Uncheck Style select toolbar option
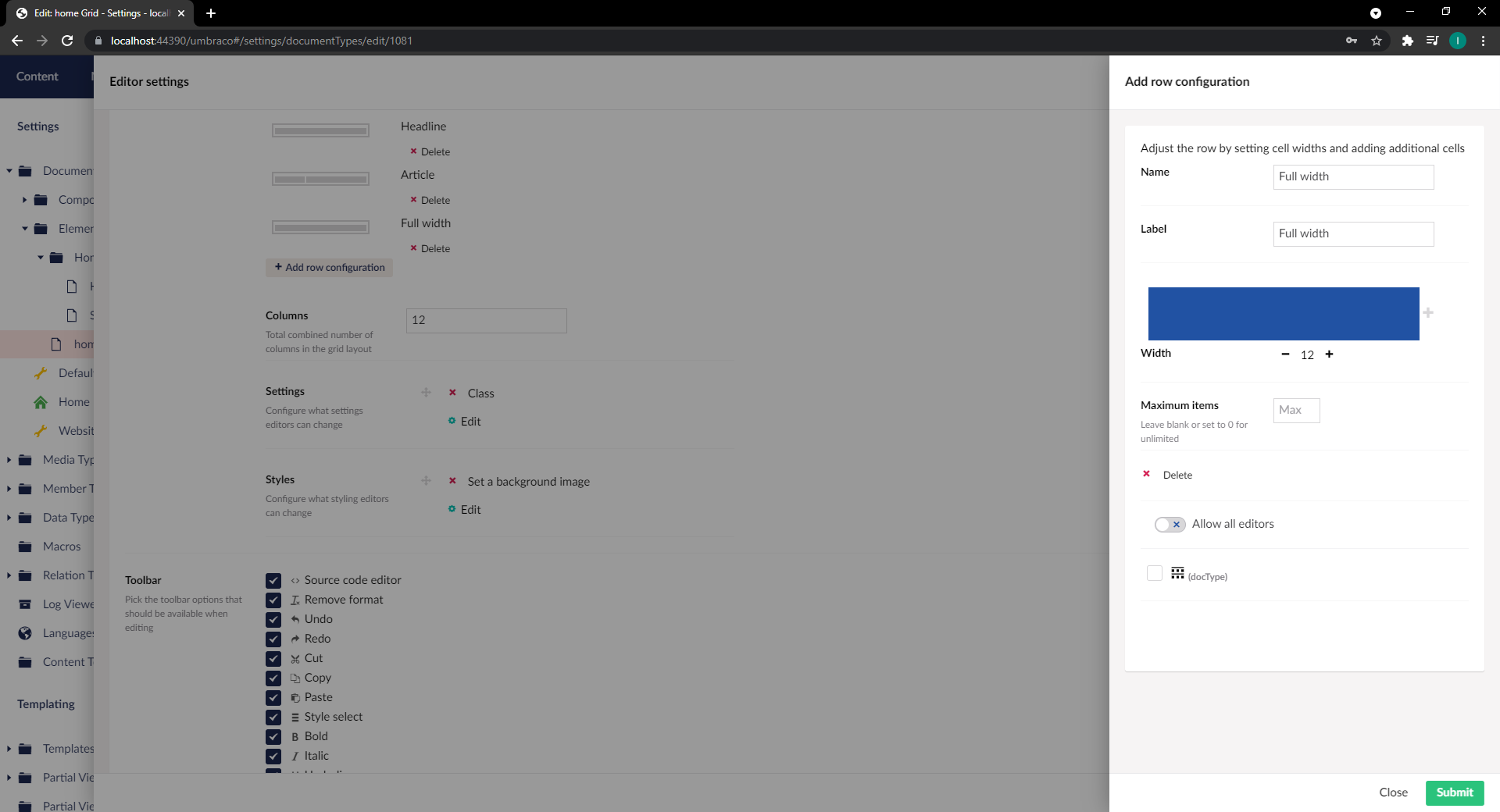This screenshot has width=1500, height=812. [273, 717]
